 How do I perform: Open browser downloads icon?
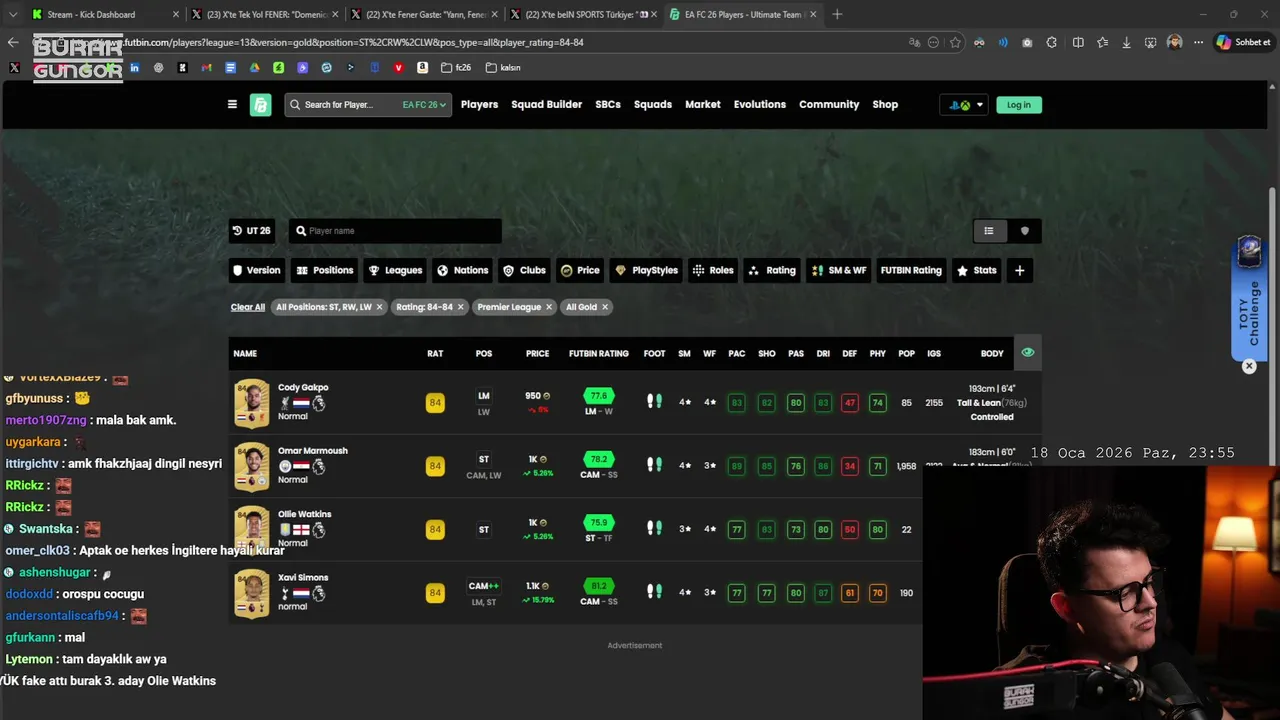pyautogui.click(x=1126, y=42)
